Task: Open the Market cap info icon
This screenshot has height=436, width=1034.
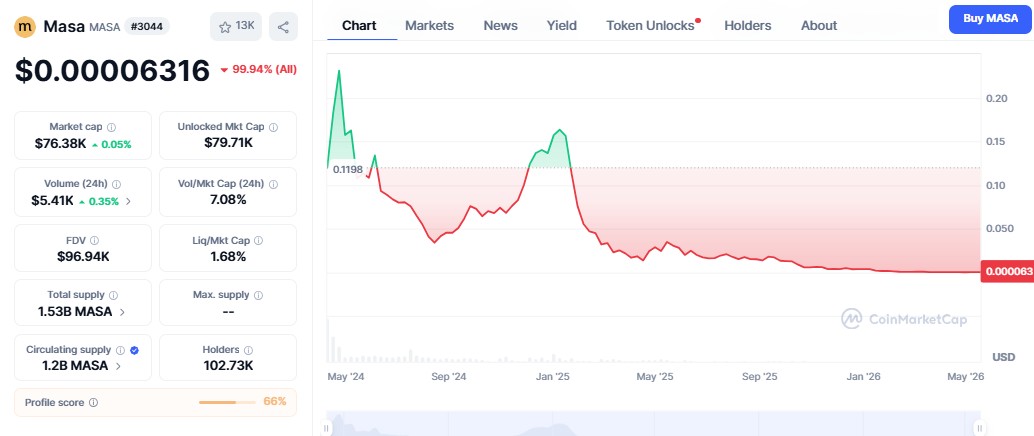Action: [x=111, y=127]
